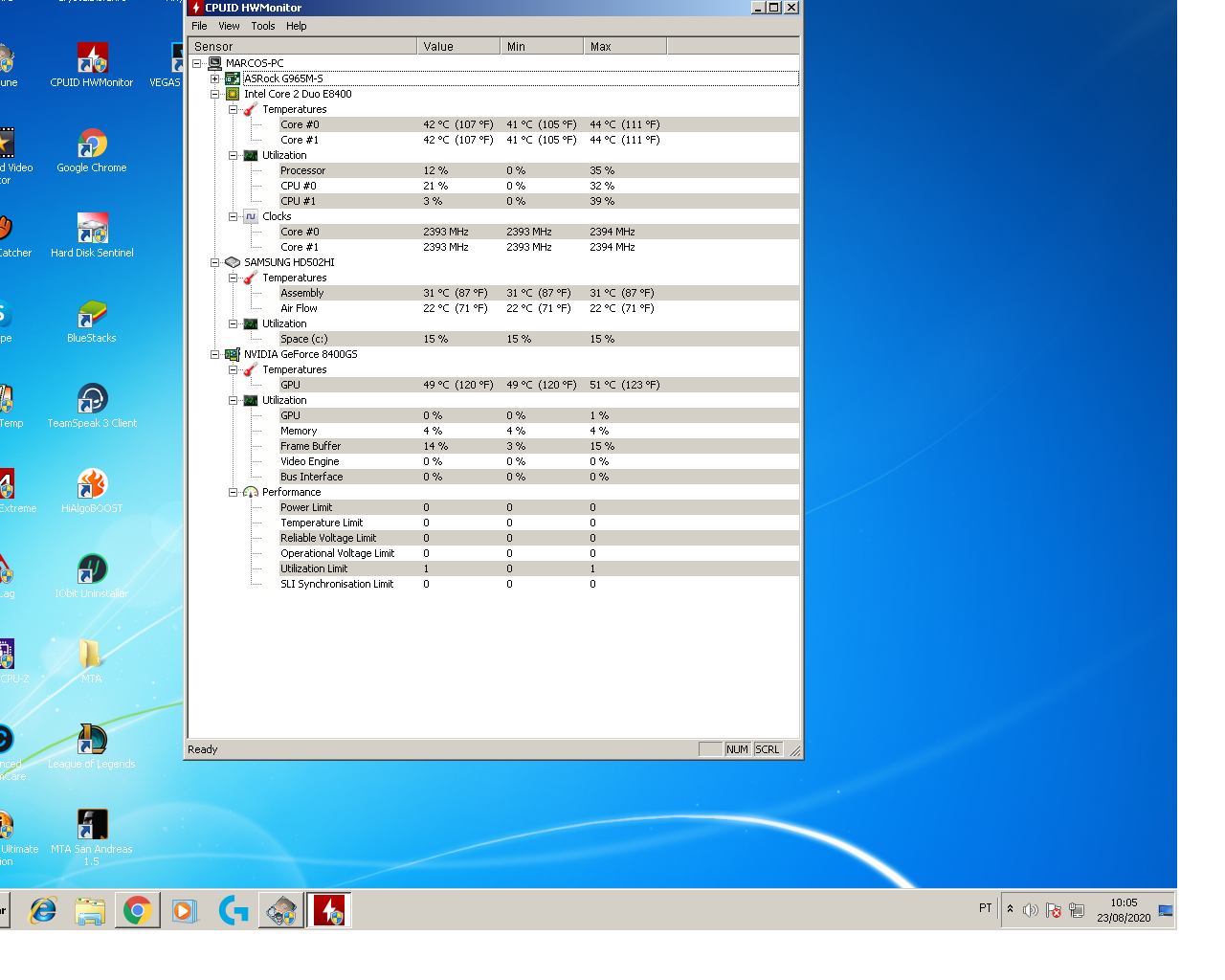
Task: Open BlueStacks desktop shortcut
Action: (92, 321)
